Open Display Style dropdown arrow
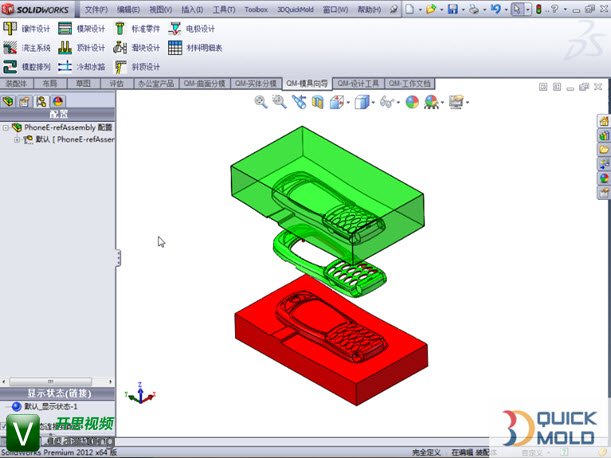Image resolution: width=611 pixels, height=458 pixels. click(x=373, y=103)
